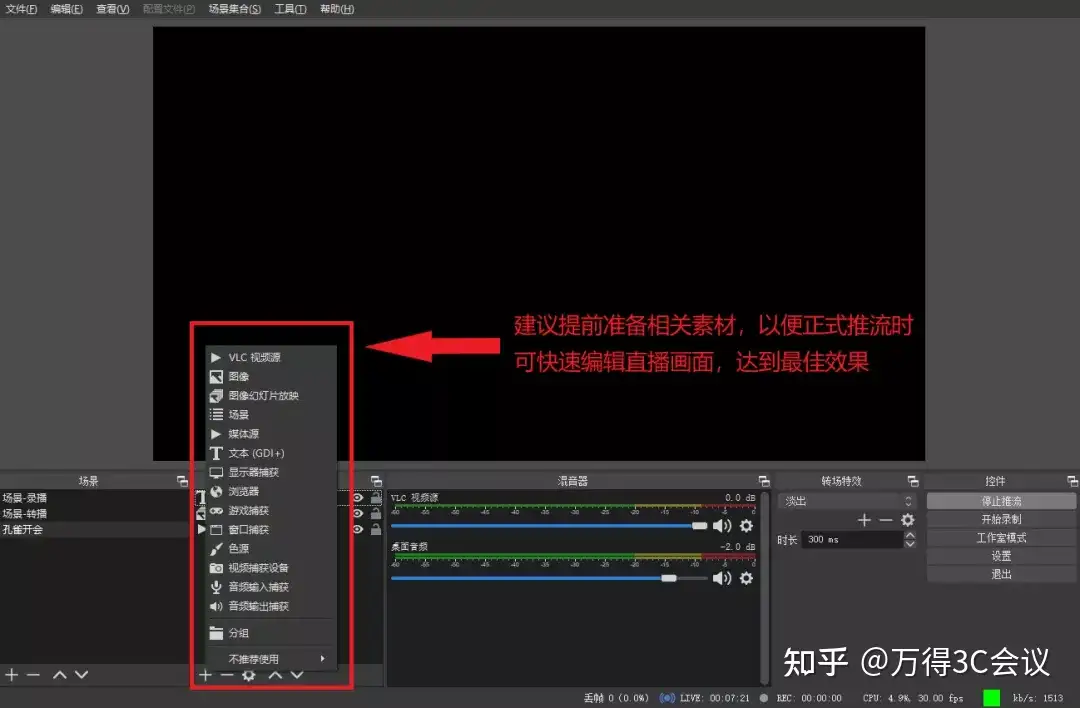Viewport: 1080px width, 708px height.
Task: Adjust the 桌面音频 volume slider
Action: tap(670, 577)
